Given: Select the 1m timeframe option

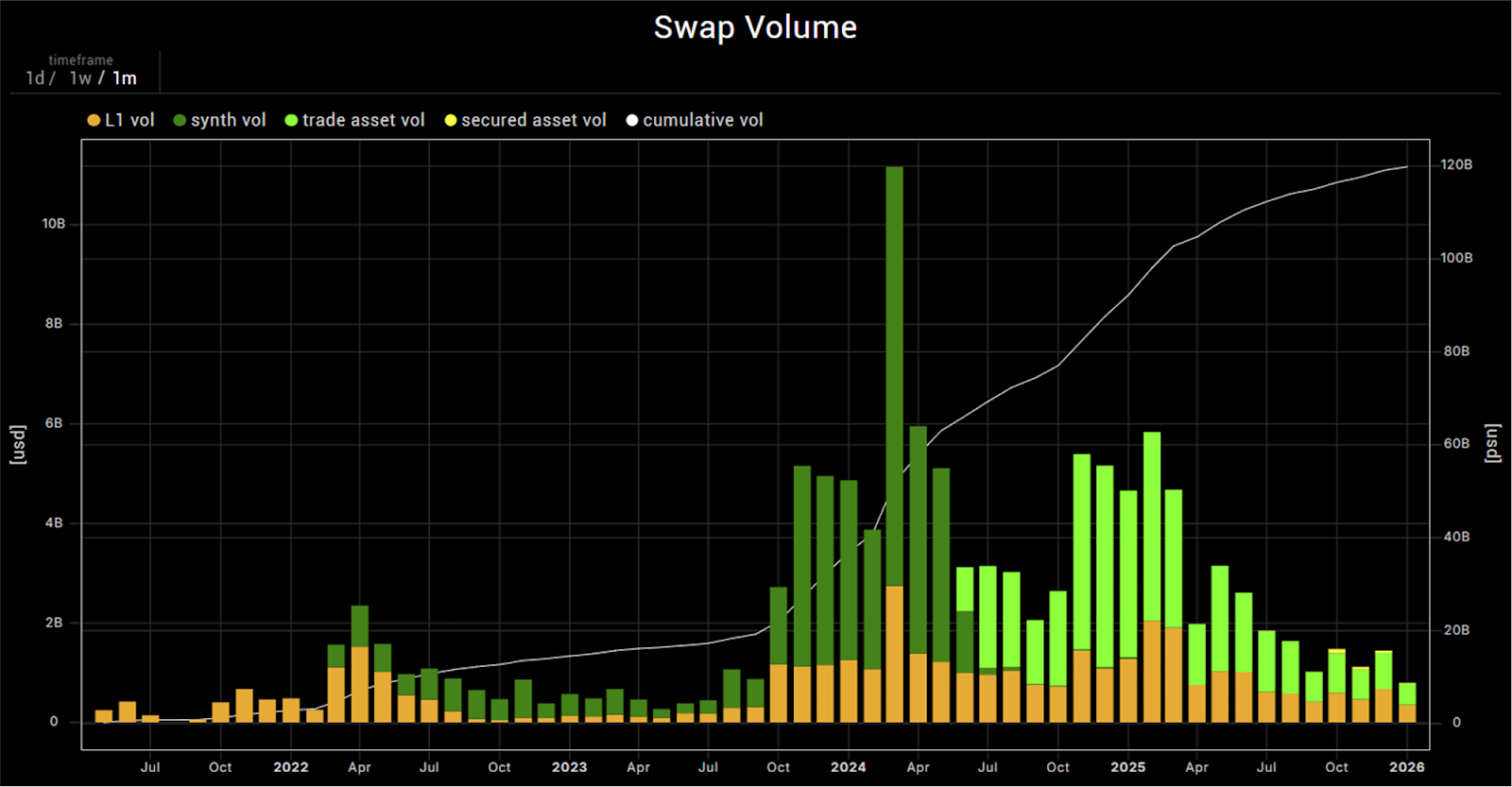Looking at the screenshot, I should pos(125,78).
